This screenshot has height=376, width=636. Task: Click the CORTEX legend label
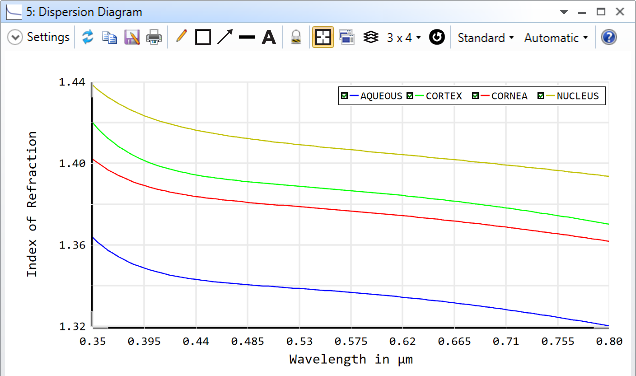[x=444, y=96]
